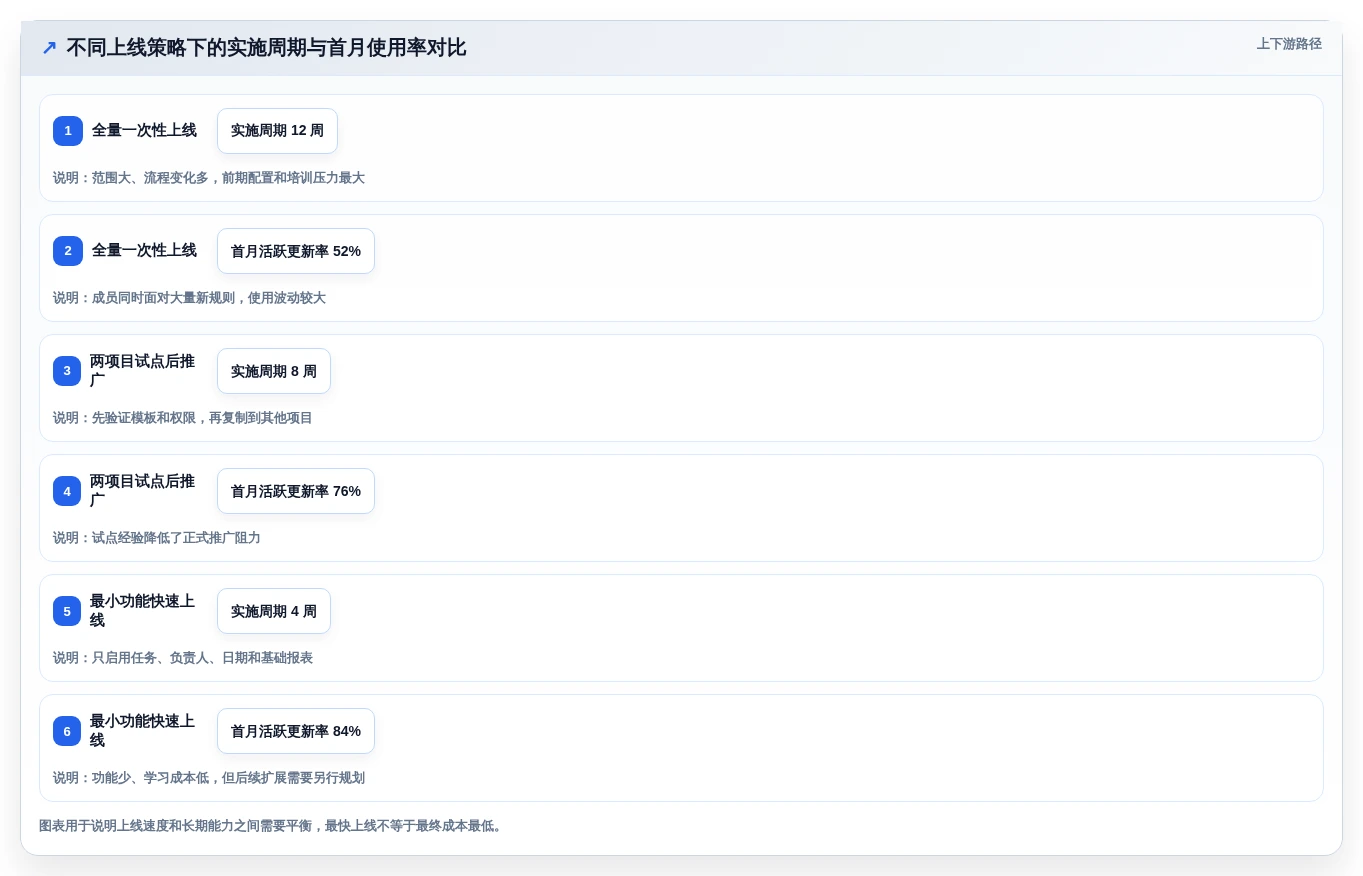Click the chart title 不同上线策略下的实施周期与首月使用率对比

tap(266, 48)
